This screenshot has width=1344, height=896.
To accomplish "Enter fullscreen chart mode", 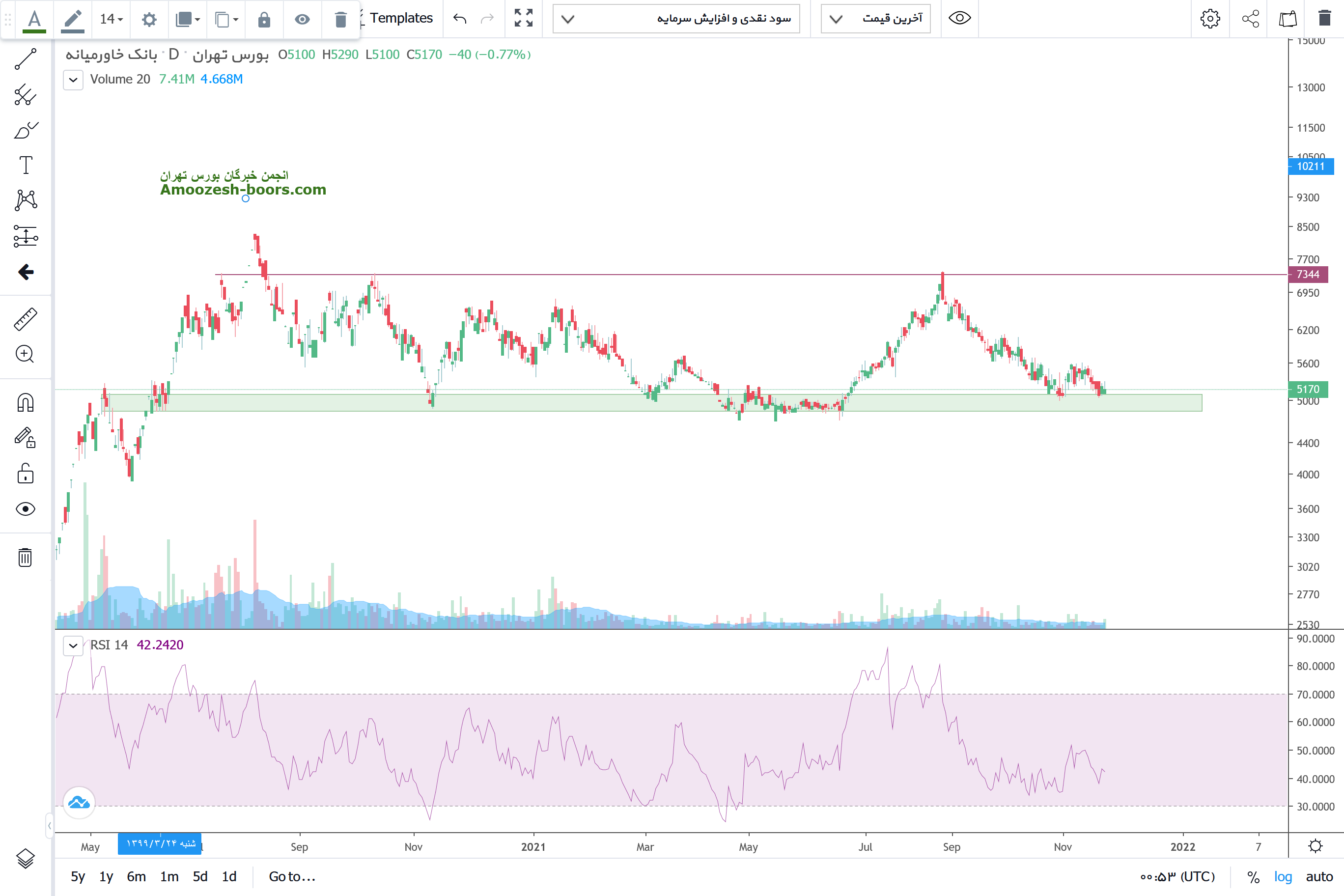I will click(523, 18).
